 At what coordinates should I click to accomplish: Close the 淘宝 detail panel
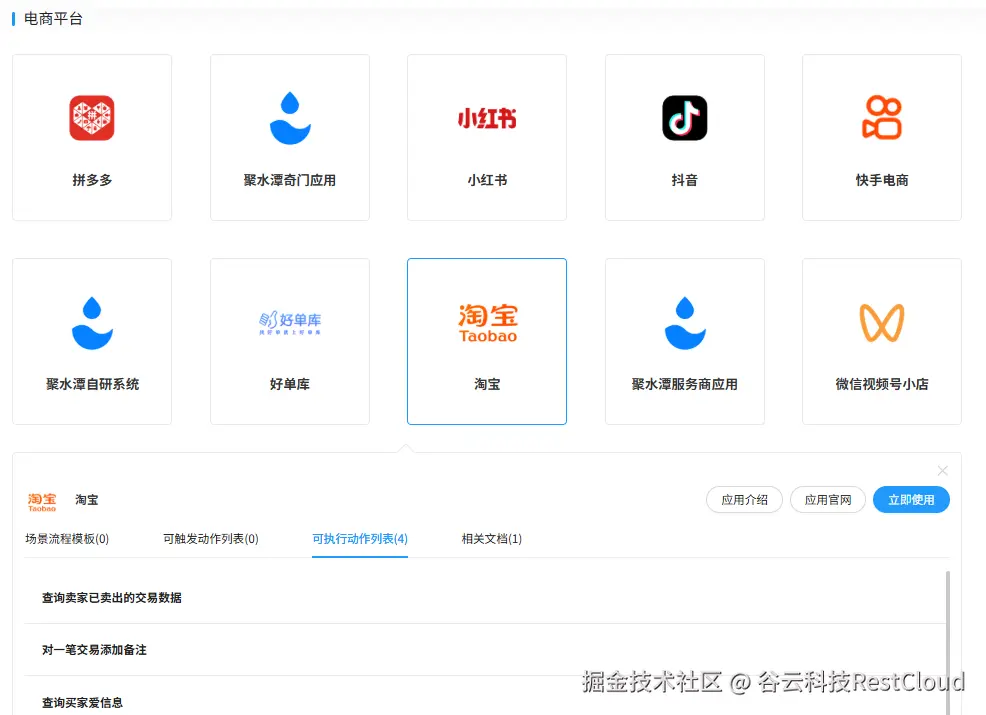click(x=943, y=470)
